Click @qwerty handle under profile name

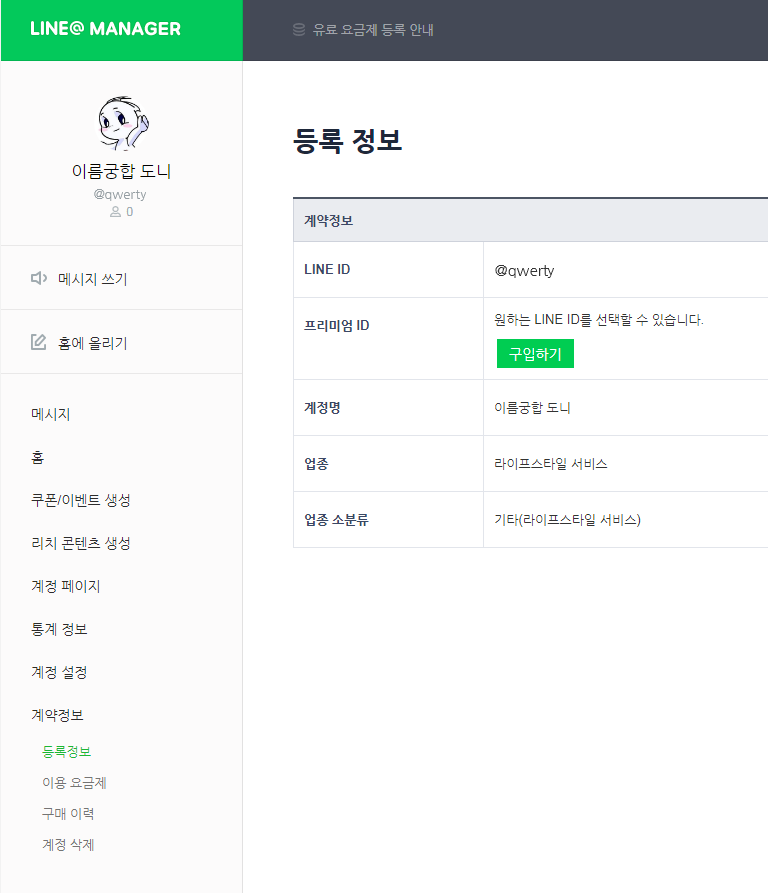(x=120, y=195)
